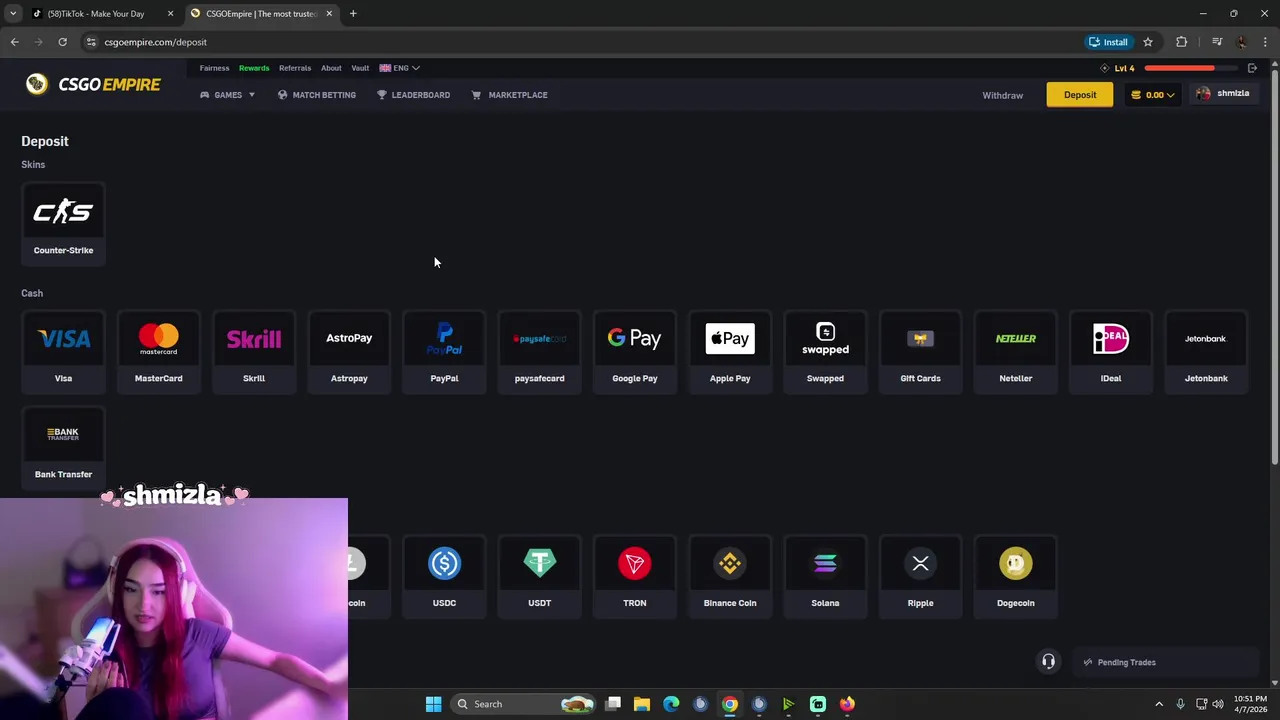Open Gift Cards deposit option
1280x720 pixels.
pyautogui.click(x=920, y=351)
